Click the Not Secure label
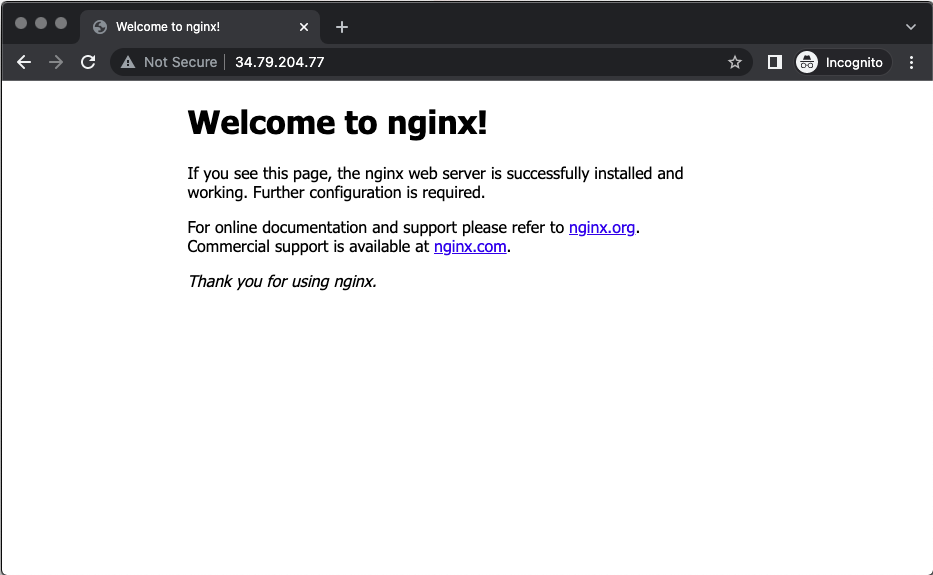 tap(180, 62)
